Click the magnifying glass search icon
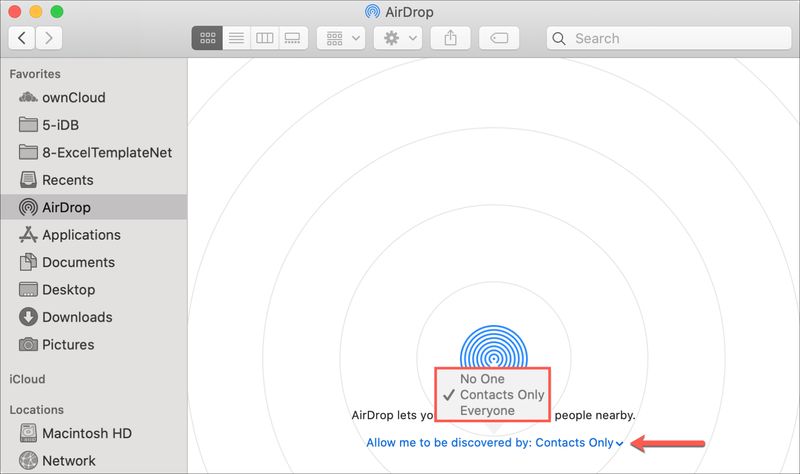 tap(559, 39)
